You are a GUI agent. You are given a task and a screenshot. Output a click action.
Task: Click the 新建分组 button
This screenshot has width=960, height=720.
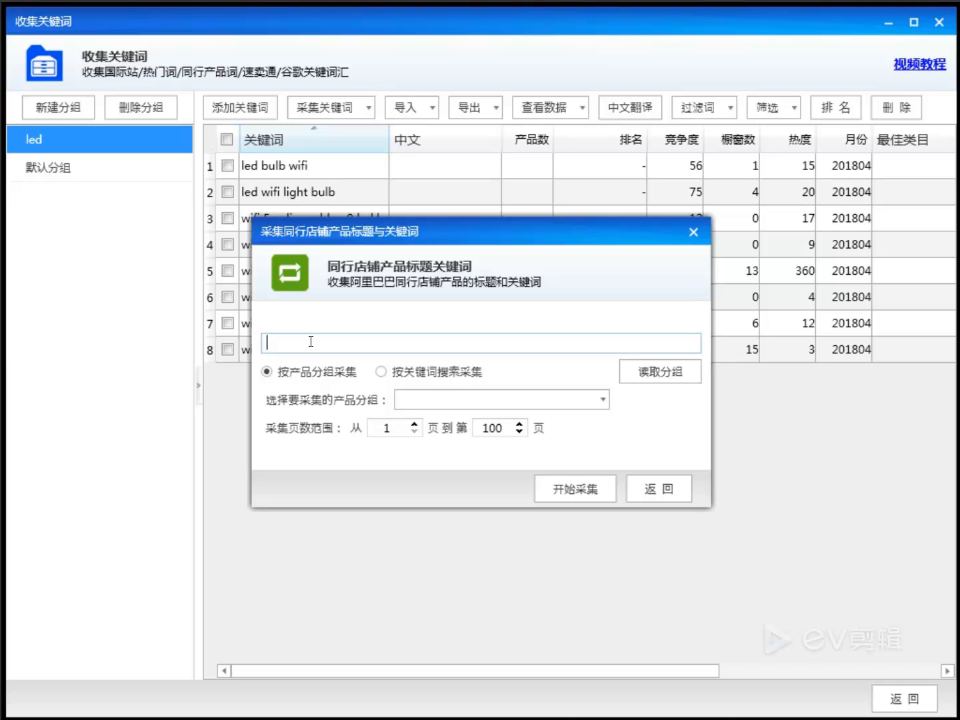coord(58,108)
